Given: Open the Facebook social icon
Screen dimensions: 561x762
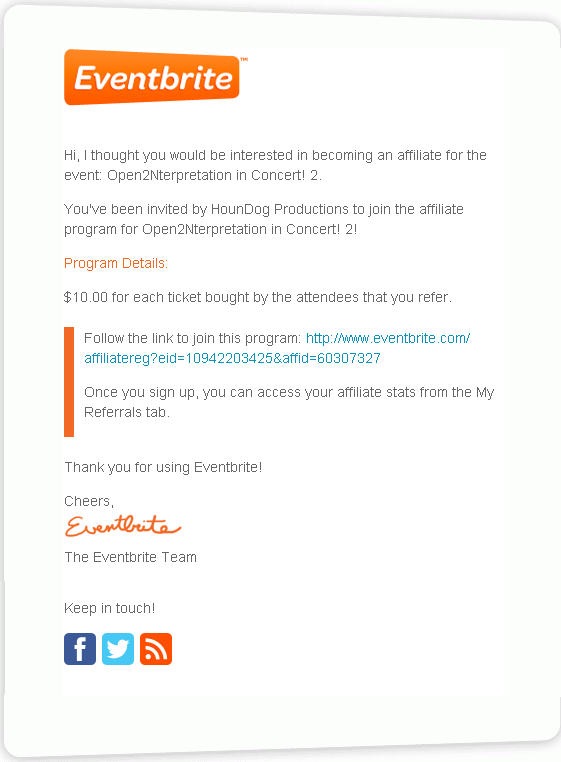Looking at the screenshot, I should 80,649.
